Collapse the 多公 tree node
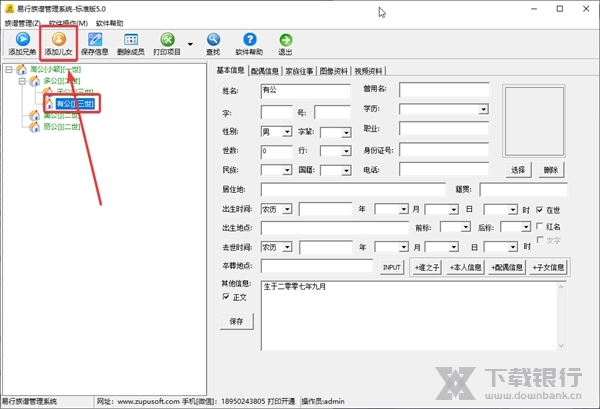Screen dimensions: 600x409 pos(22,81)
